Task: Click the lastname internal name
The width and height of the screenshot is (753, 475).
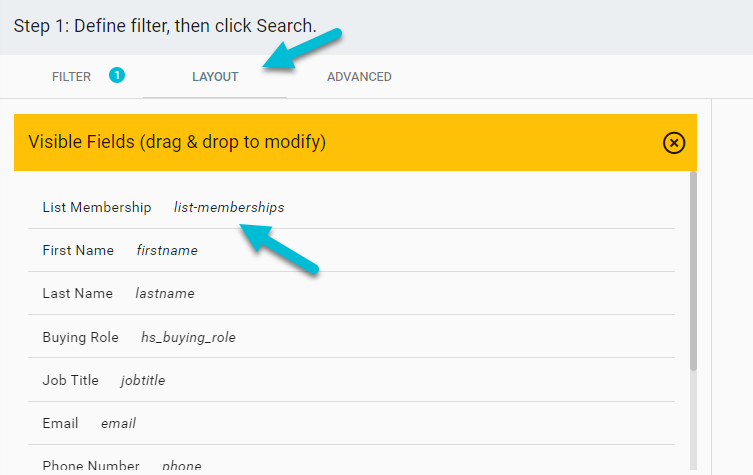Action: click(165, 293)
